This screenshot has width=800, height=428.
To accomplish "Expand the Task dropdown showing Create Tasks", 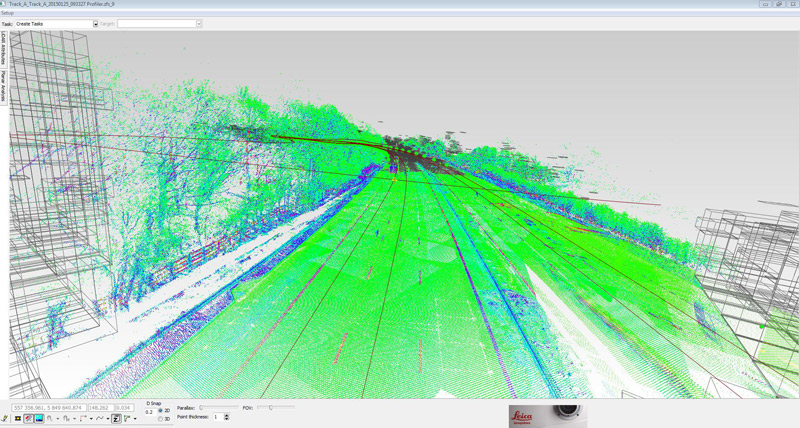I will [95, 23].
